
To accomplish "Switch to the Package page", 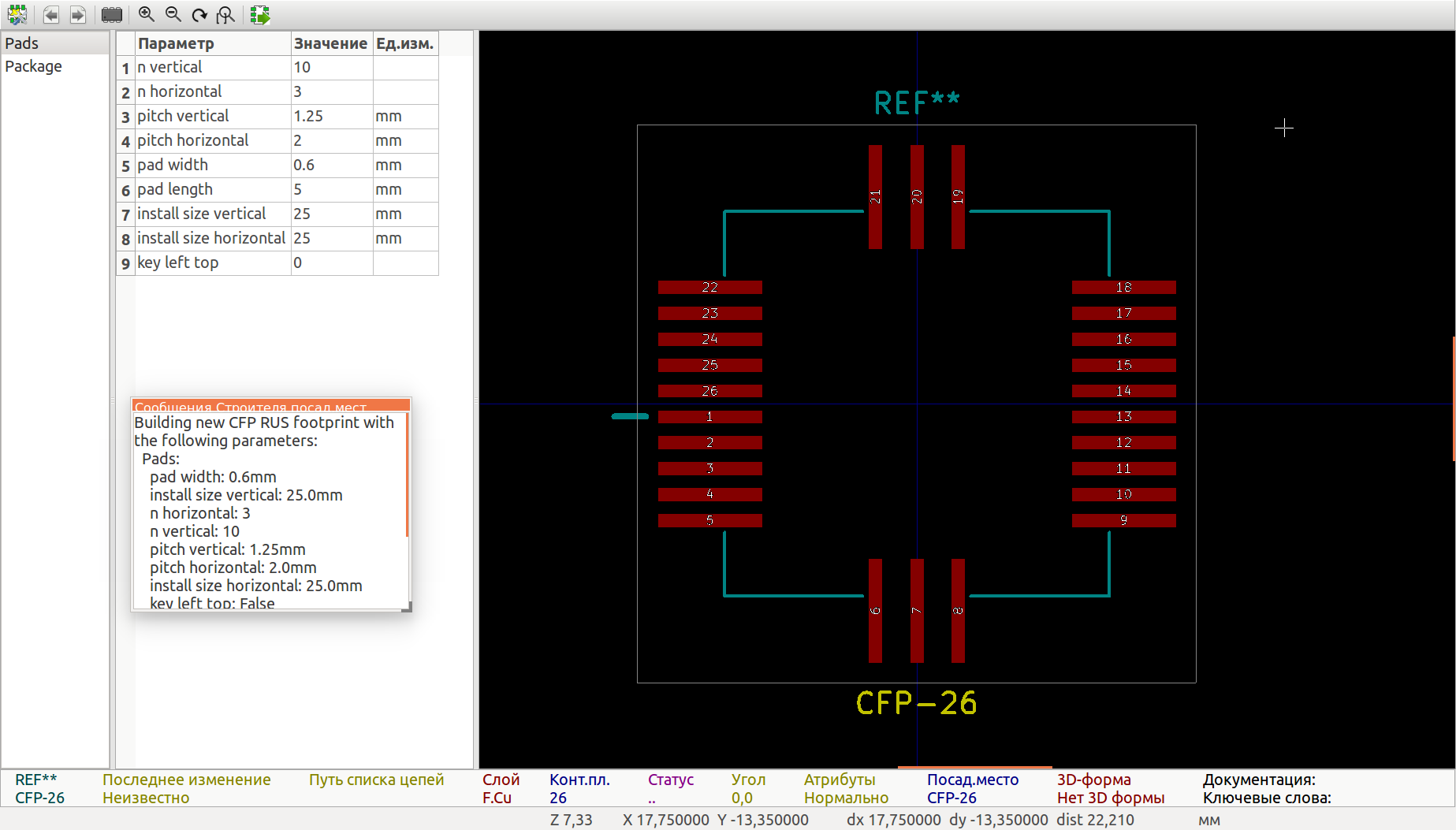I will tap(33, 66).
